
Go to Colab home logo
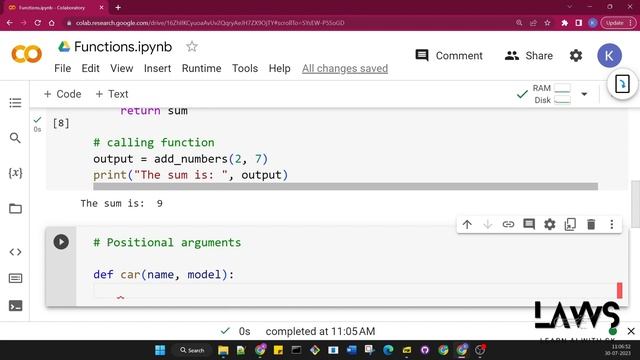click(27, 54)
